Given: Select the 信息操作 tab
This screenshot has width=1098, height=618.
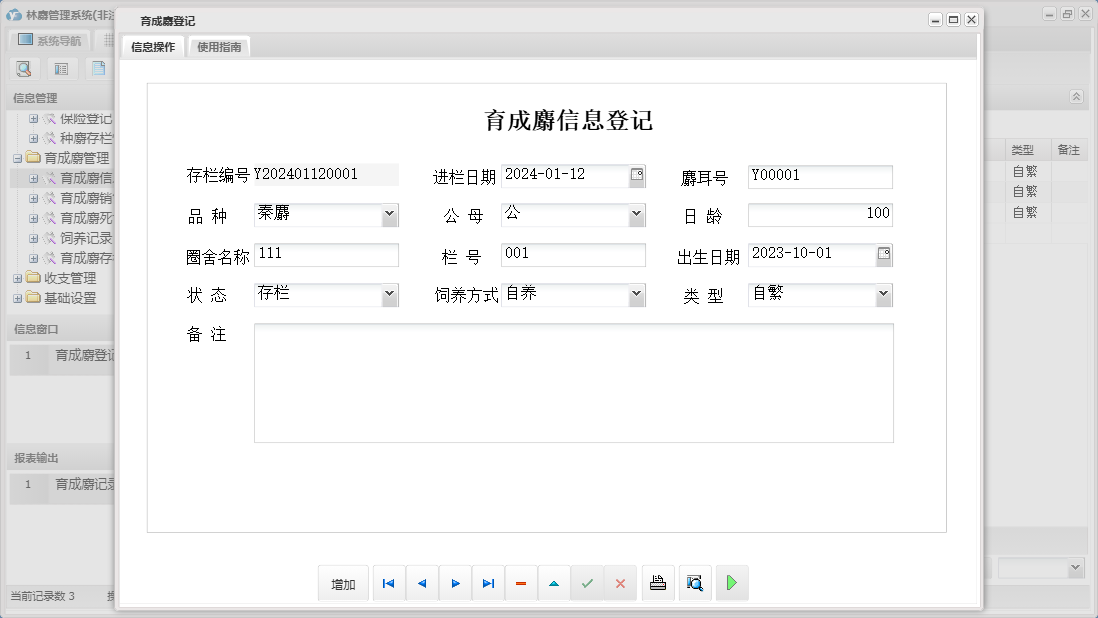Looking at the screenshot, I should 152,46.
